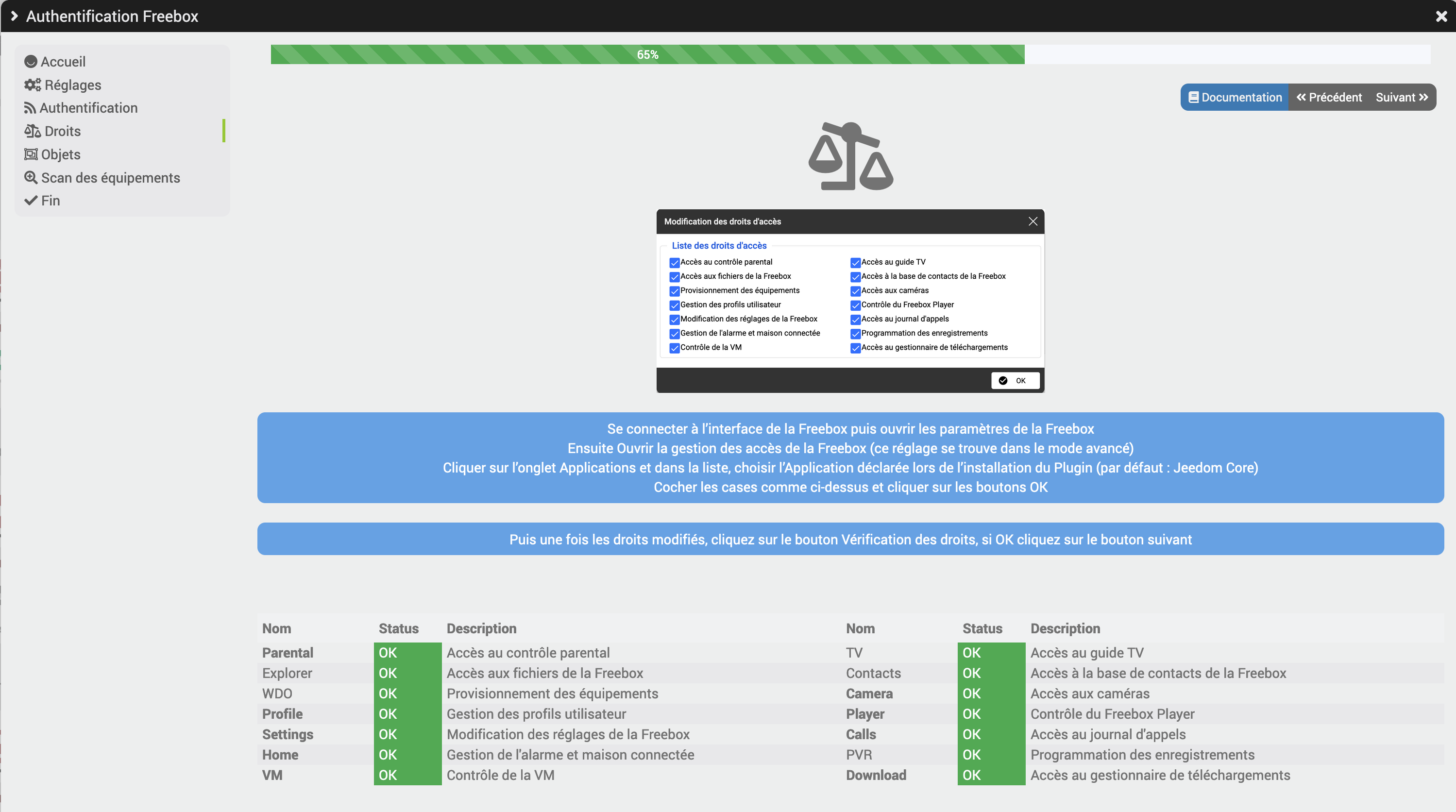Click the Calls row name

coord(861,734)
